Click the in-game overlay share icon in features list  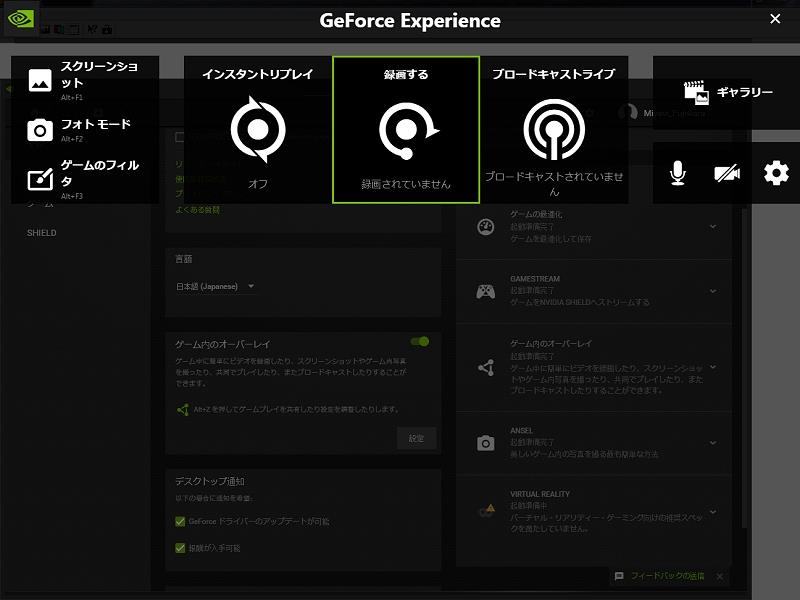[x=486, y=367]
